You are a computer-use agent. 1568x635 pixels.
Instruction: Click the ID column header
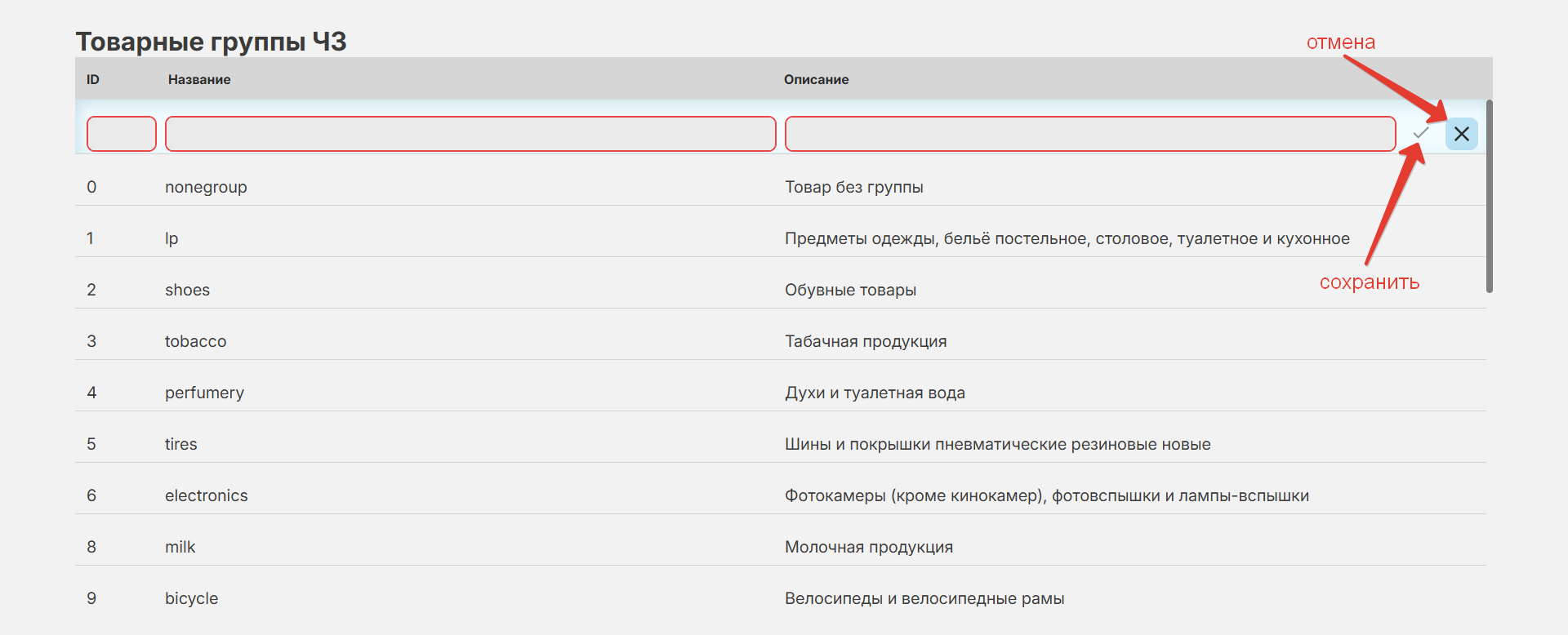tap(93, 79)
